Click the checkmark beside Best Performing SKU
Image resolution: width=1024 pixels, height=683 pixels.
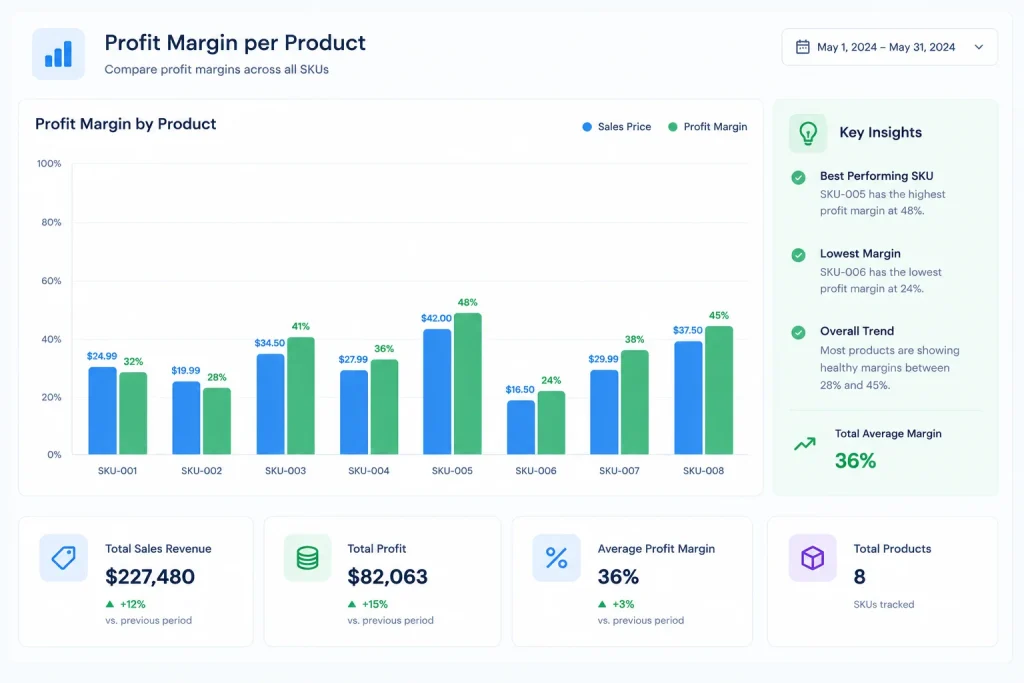pos(798,178)
